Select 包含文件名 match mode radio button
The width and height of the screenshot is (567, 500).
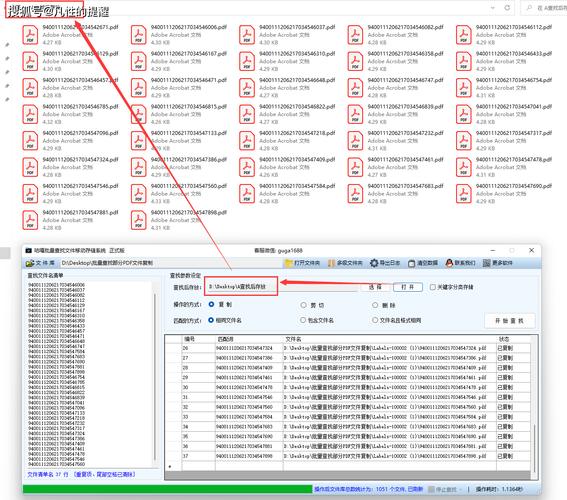[x=303, y=320]
